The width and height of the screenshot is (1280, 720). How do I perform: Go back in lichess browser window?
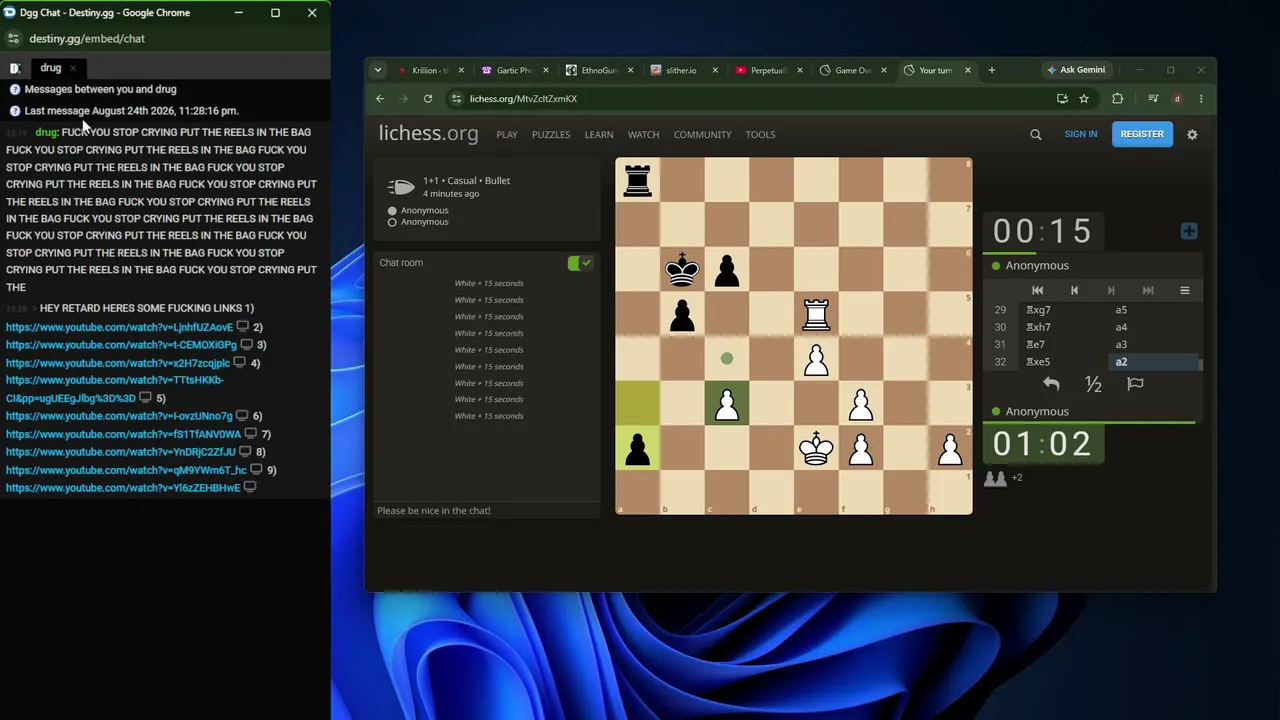[x=380, y=99]
